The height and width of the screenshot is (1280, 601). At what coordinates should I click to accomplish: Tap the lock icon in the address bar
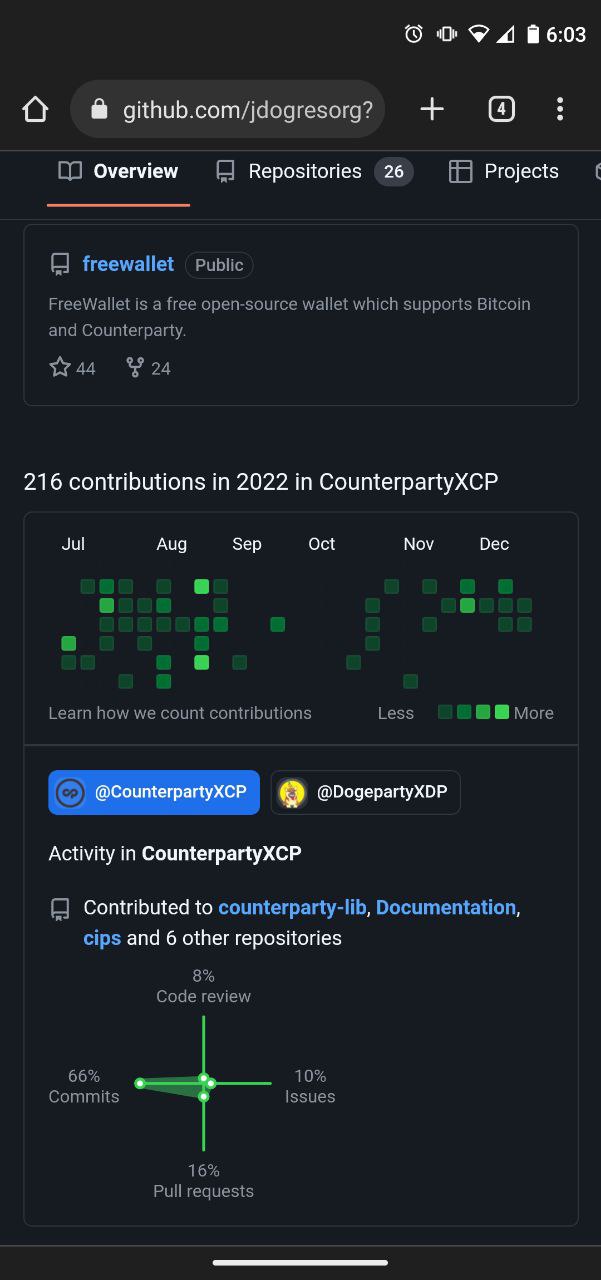[x=99, y=109]
